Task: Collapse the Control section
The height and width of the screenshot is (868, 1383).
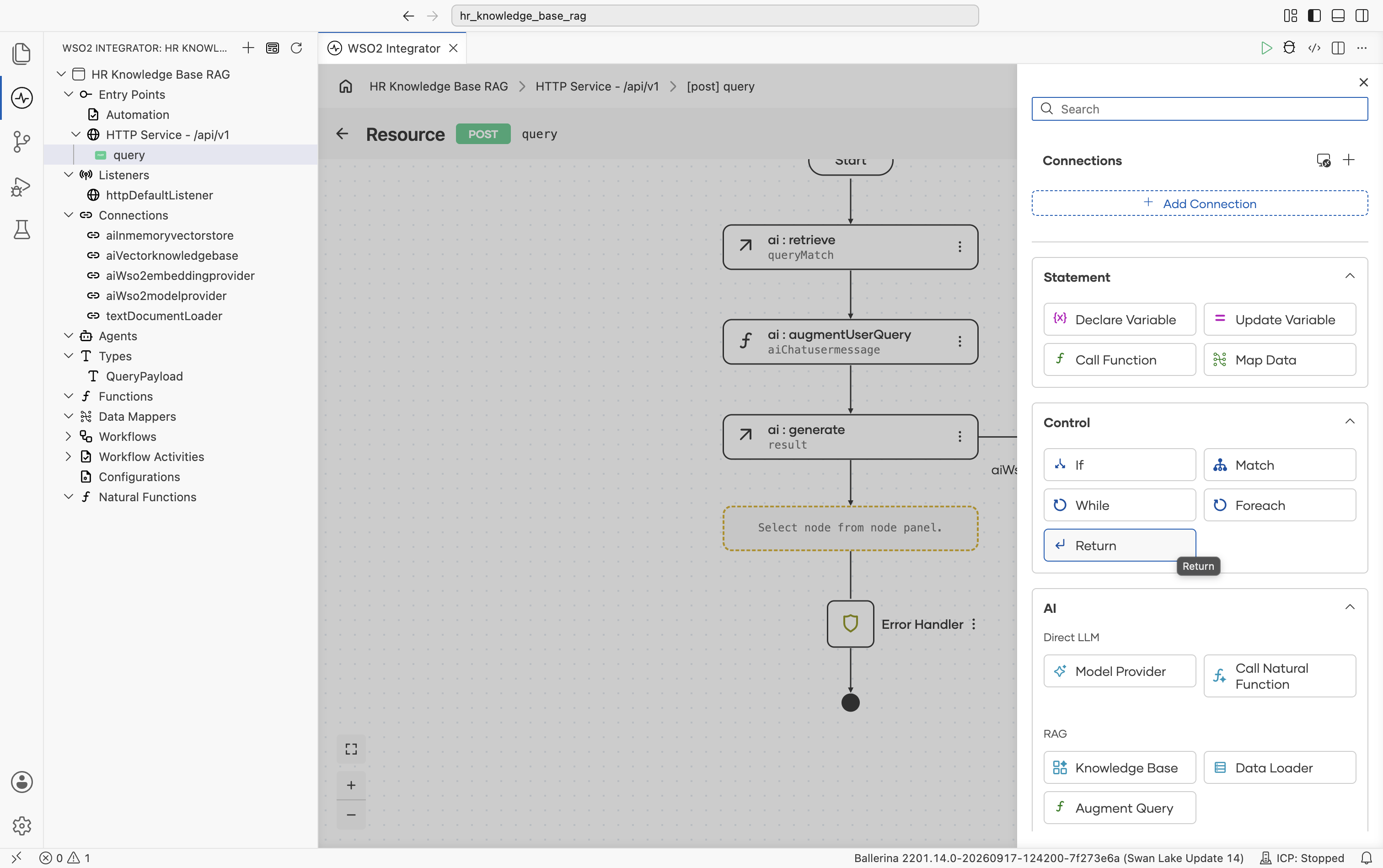Action: click(1350, 421)
